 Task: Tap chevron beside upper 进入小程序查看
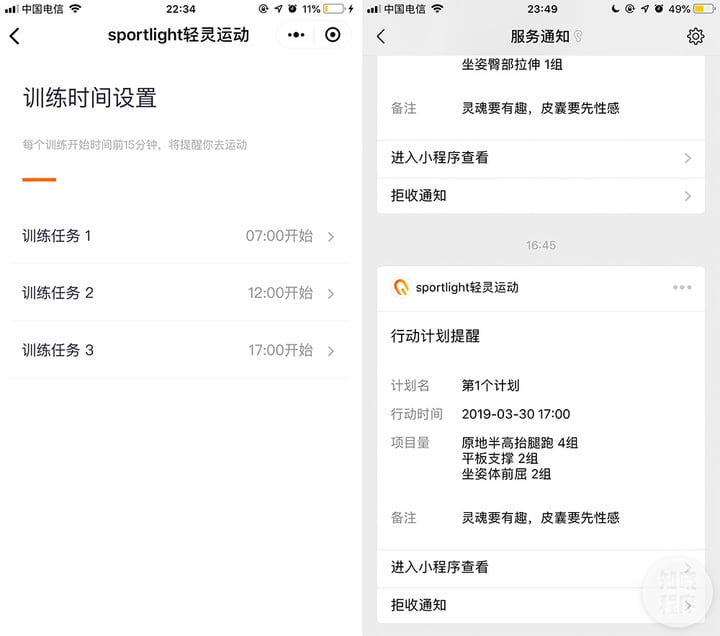[x=687, y=158]
